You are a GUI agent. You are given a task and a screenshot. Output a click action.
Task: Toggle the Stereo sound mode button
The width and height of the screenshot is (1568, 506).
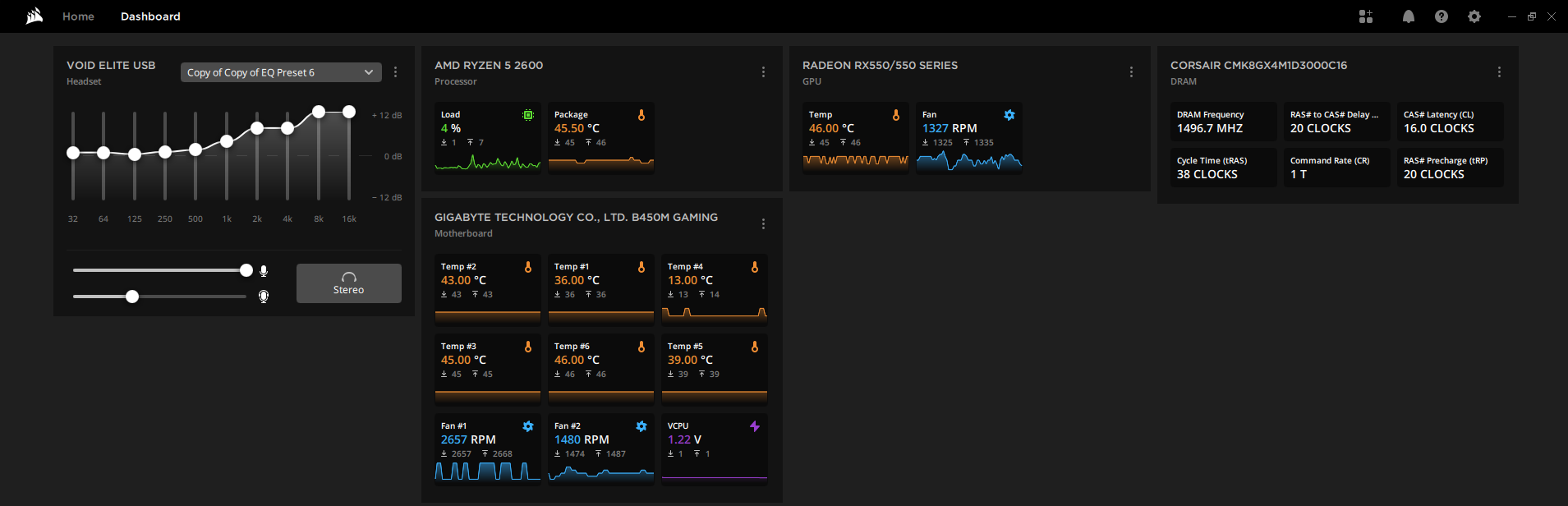click(349, 283)
